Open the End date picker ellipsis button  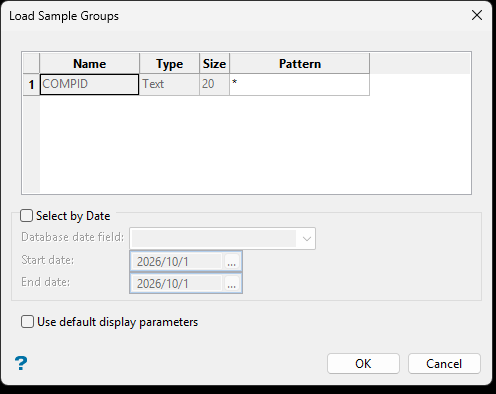232,284
